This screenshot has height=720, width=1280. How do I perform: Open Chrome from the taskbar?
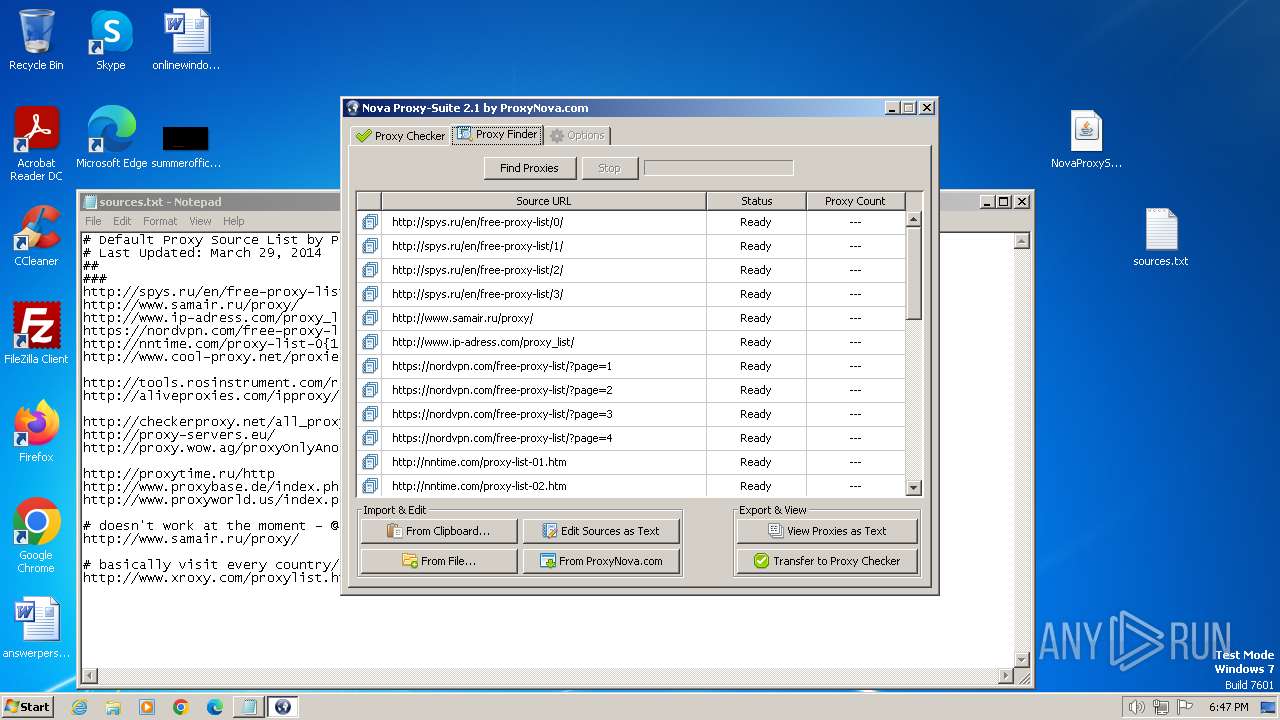pos(180,707)
